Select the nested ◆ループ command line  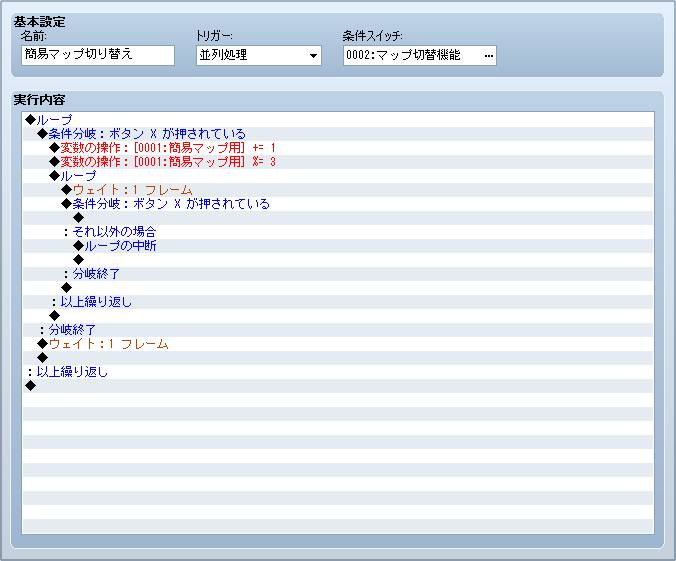(x=338, y=176)
